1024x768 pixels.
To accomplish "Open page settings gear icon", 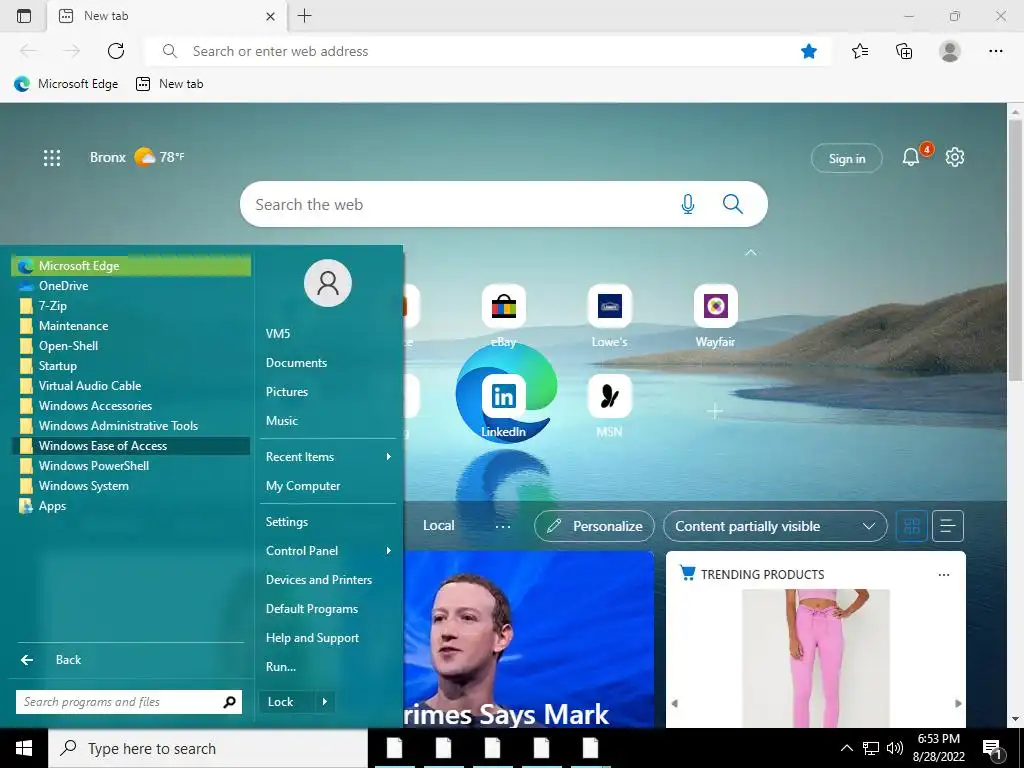I will [955, 157].
